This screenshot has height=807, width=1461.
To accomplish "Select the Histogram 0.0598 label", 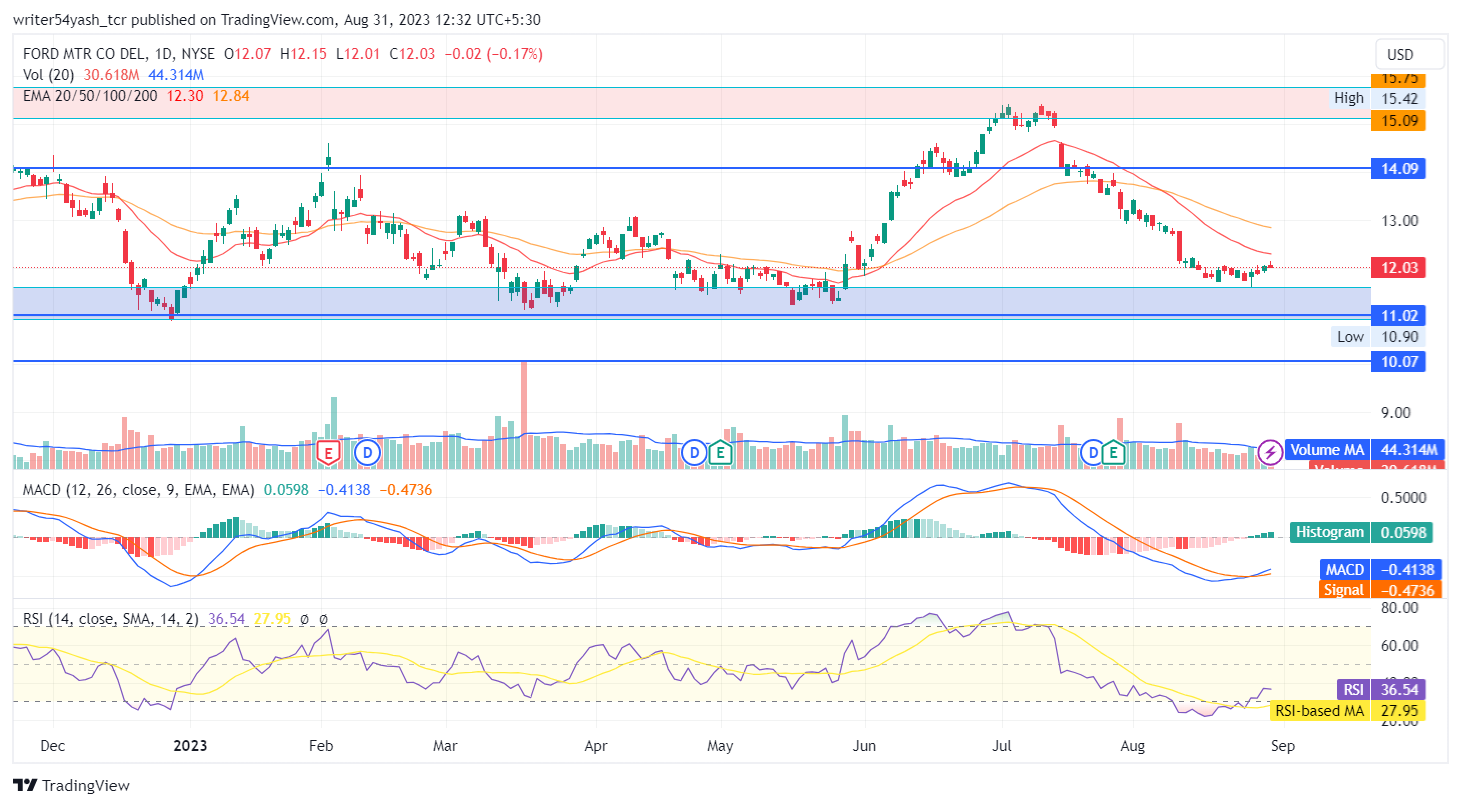I will pos(1359,532).
